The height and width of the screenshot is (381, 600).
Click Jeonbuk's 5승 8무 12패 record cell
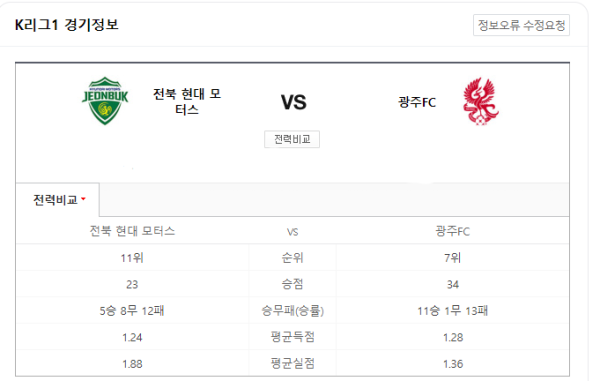132,311
